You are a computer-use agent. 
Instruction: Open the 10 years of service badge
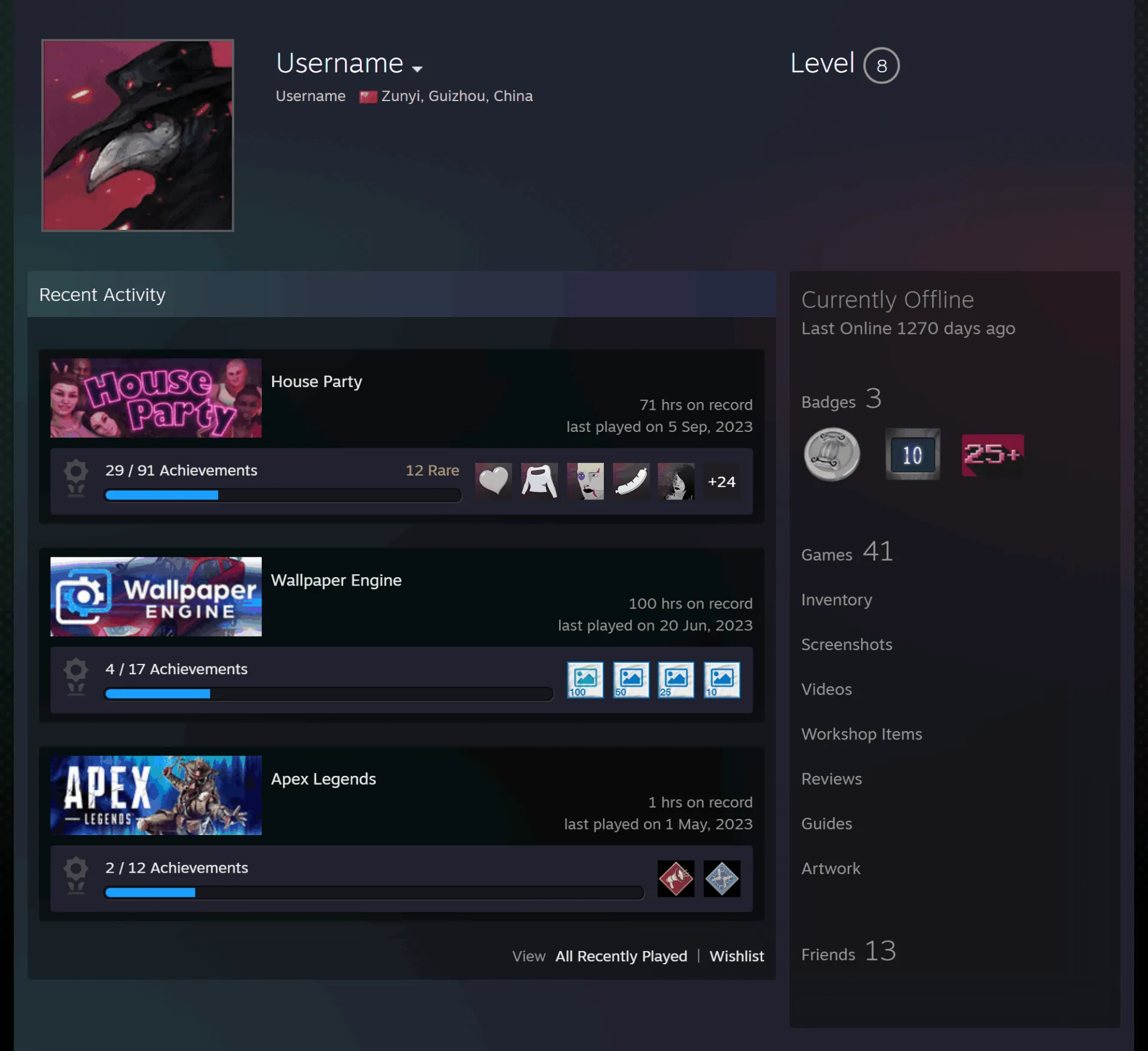point(912,455)
